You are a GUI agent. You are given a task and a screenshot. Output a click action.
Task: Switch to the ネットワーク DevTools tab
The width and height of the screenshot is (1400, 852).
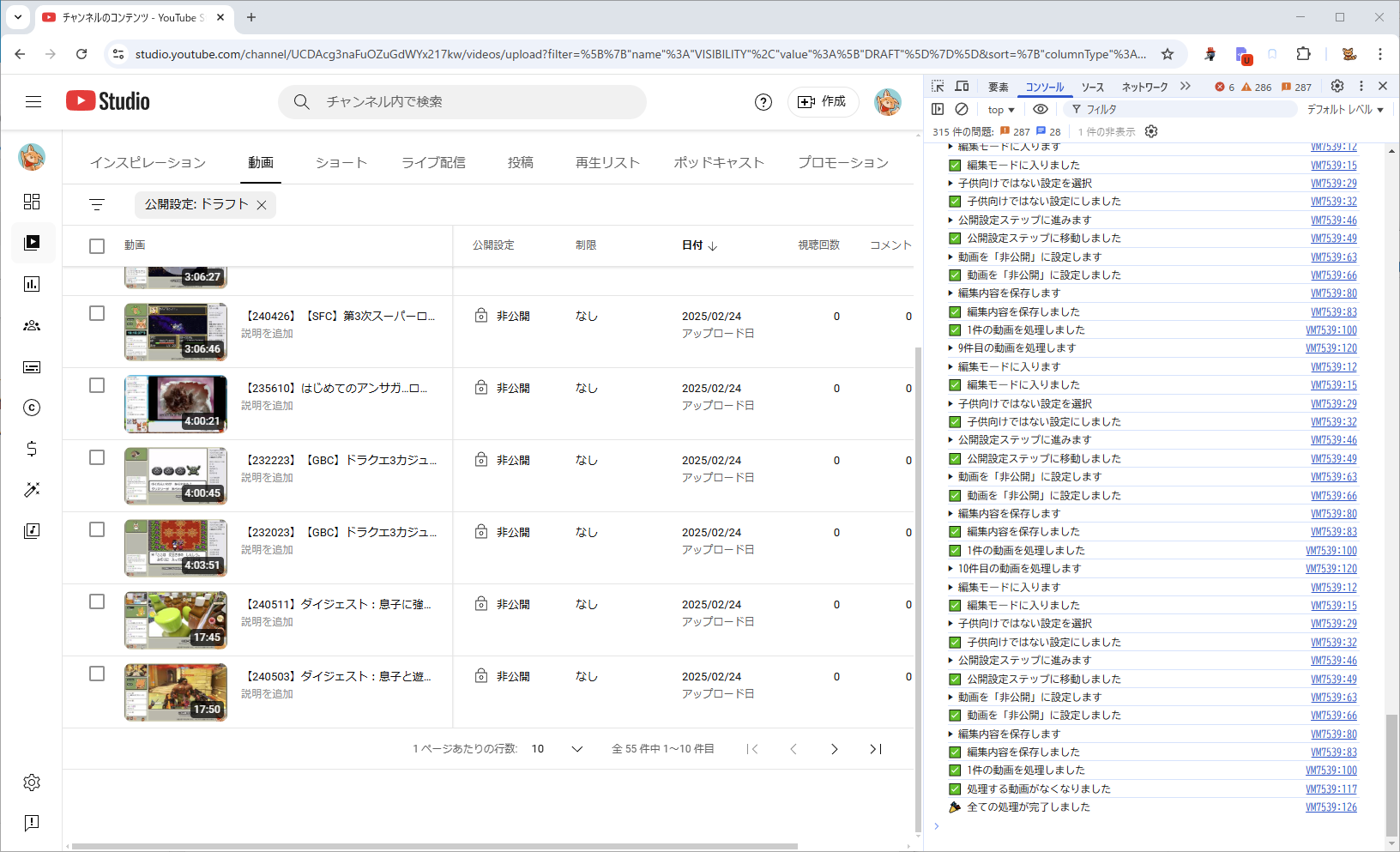click(1144, 87)
